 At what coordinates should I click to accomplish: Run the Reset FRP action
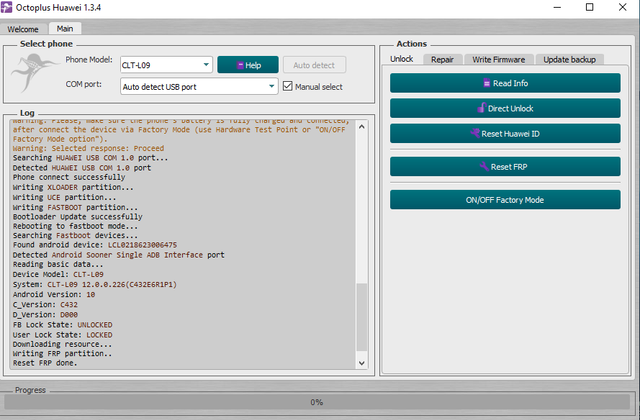point(505,167)
